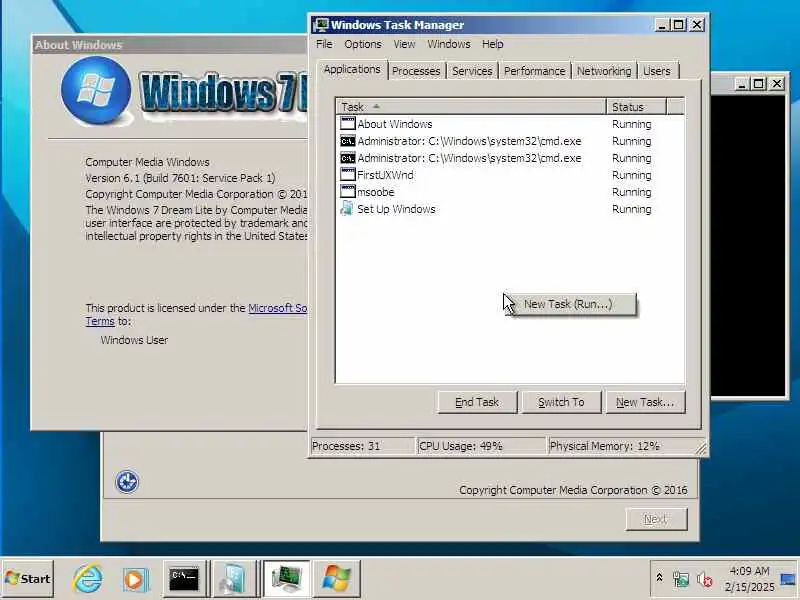Click the Start button
The width and height of the screenshot is (800, 600).
[28, 579]
